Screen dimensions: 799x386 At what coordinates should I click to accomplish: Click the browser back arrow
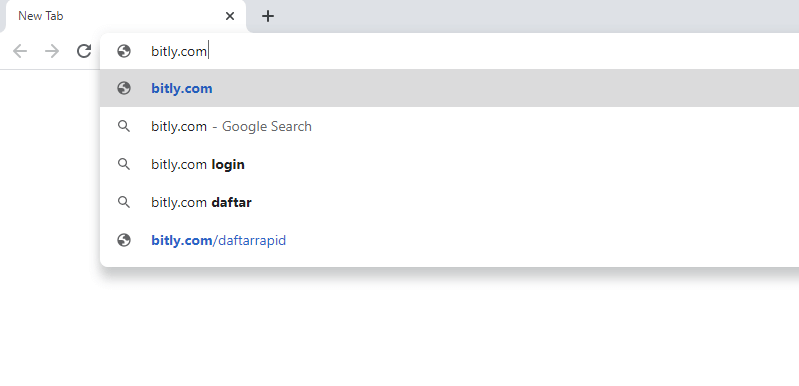20,51
